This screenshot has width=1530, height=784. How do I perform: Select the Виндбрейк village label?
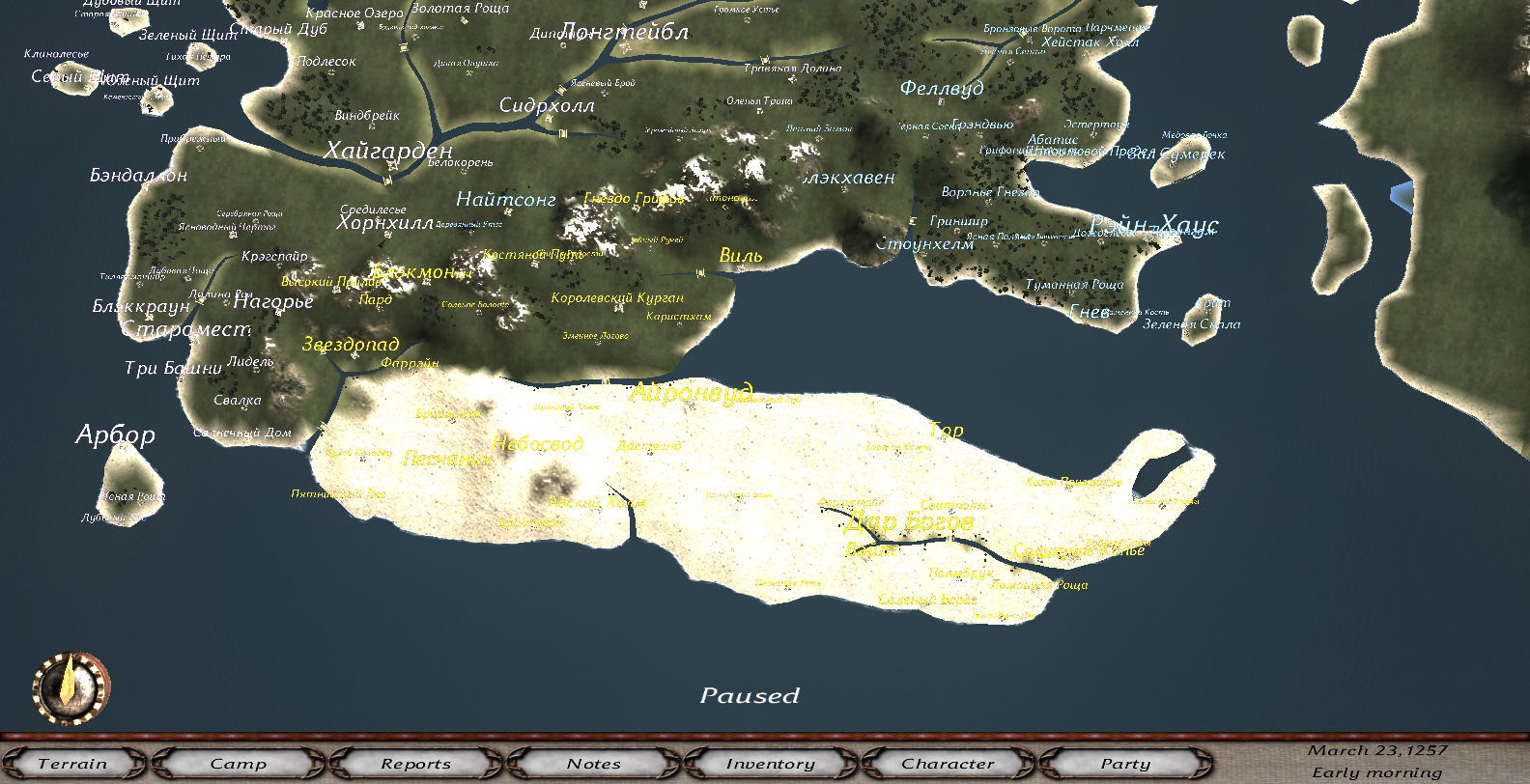[x=367, y=115]
